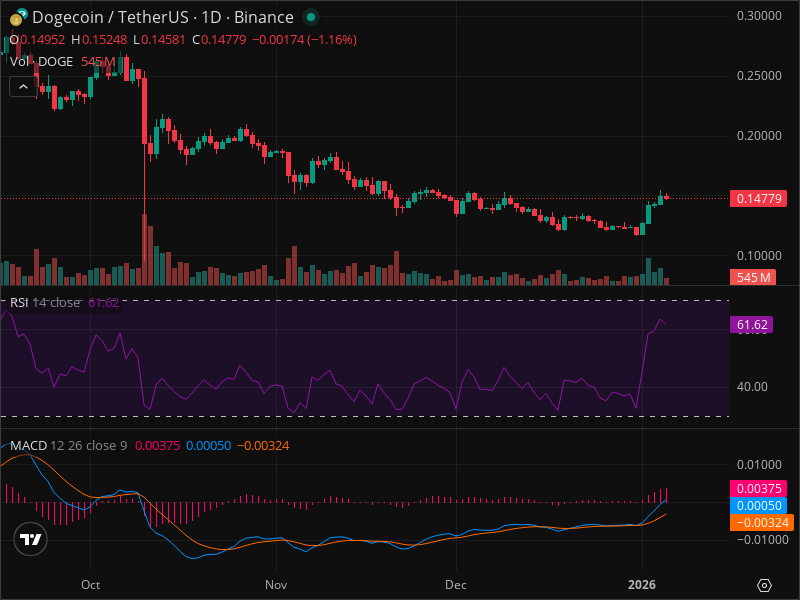Click the close value C0.14779 in header
Screen dimensions: 800x600
(x=219, y=40)
